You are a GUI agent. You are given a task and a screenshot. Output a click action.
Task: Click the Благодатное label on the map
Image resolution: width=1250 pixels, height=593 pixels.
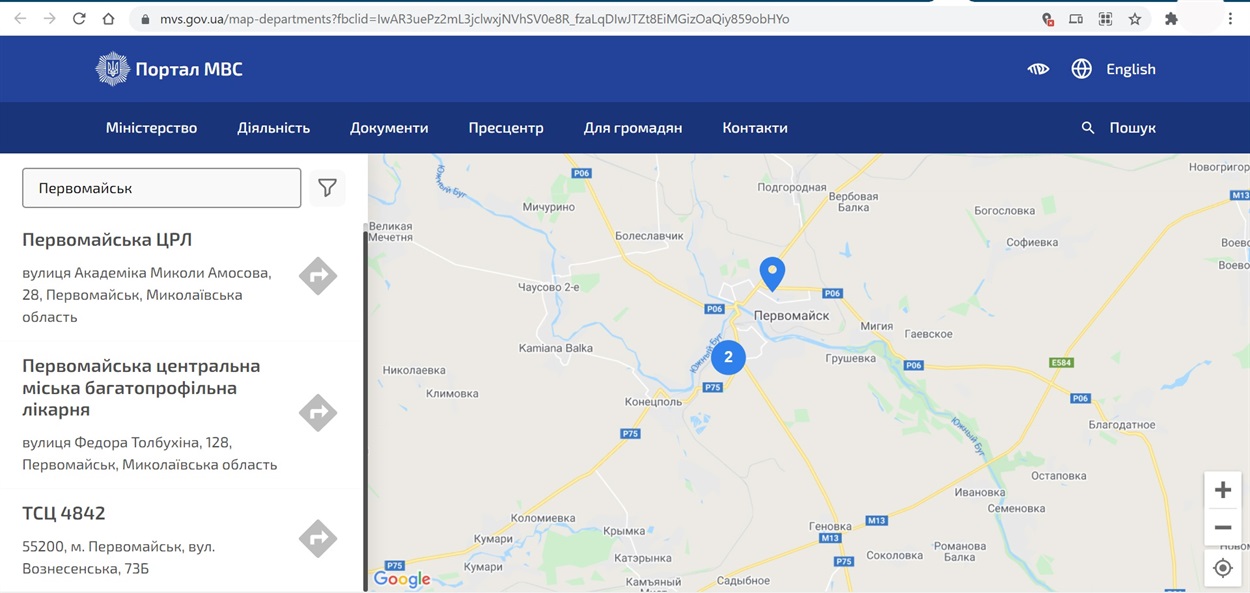pyautogui.click(x=1122, y=425)
